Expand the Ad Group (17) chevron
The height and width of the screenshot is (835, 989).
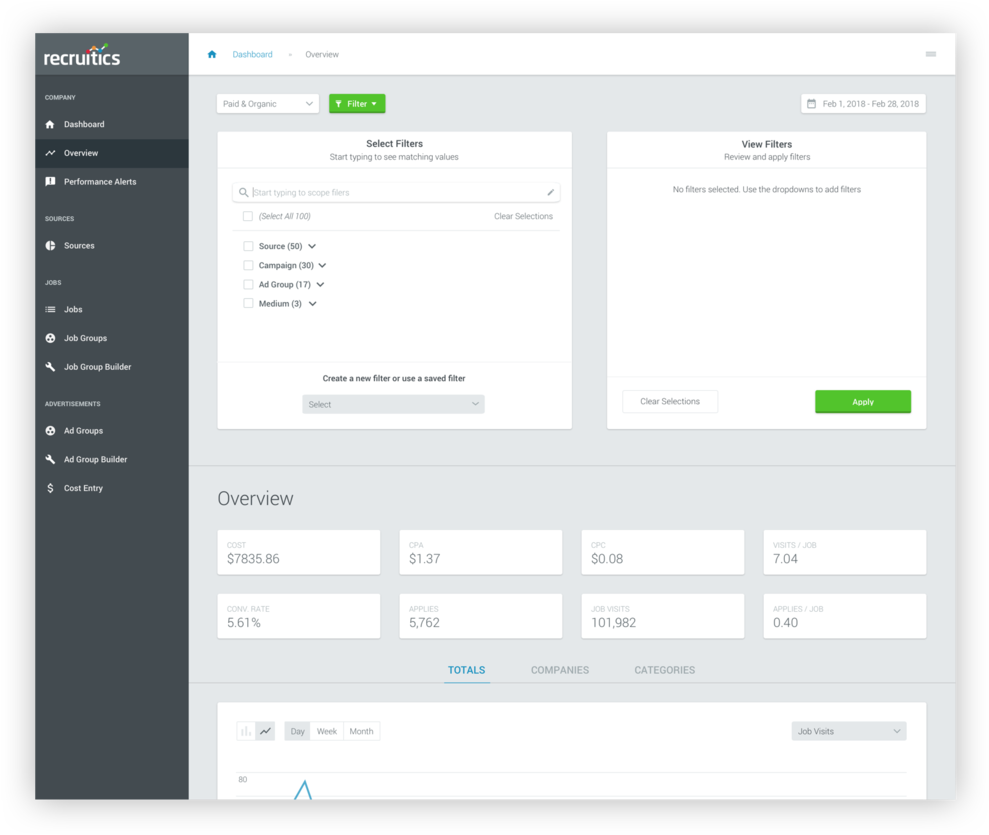click(x=320, y=285)
